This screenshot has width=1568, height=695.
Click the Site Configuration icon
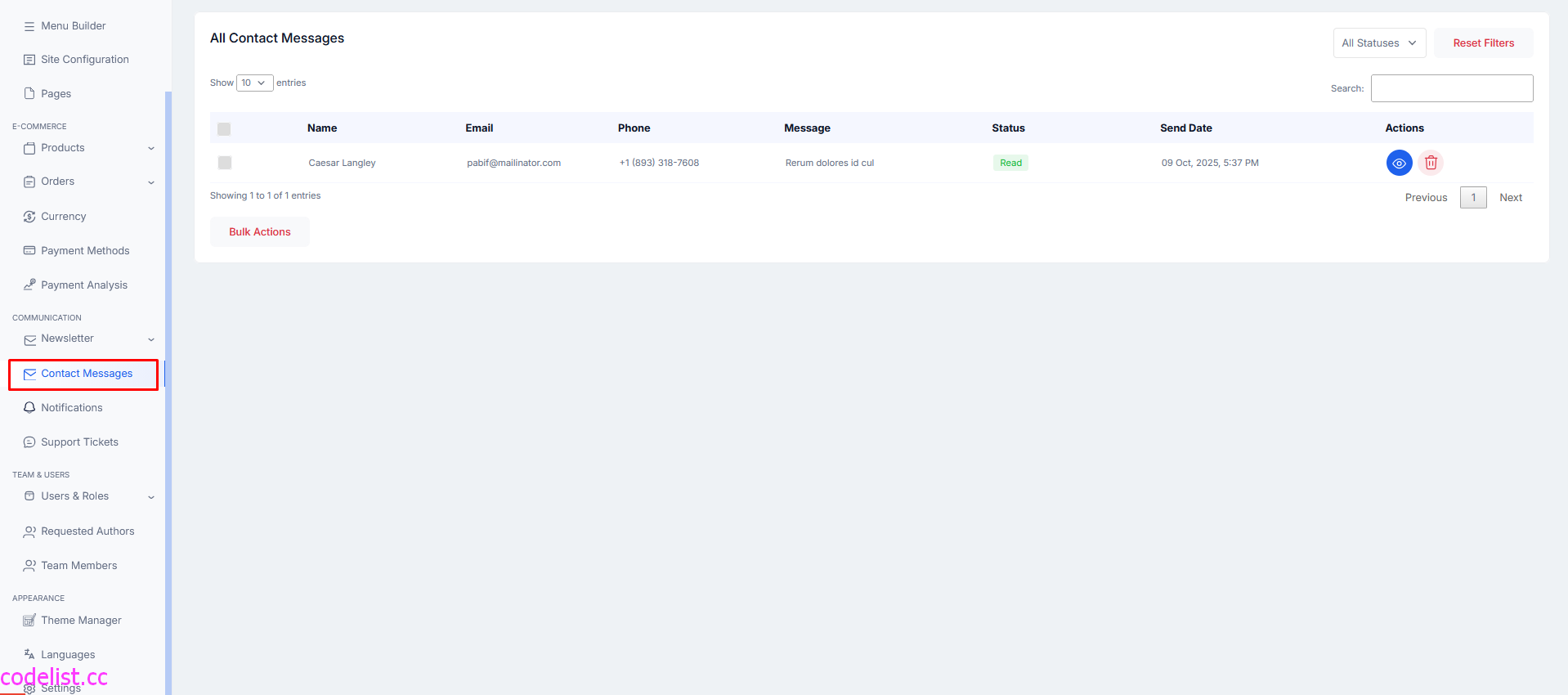point(29,60)
